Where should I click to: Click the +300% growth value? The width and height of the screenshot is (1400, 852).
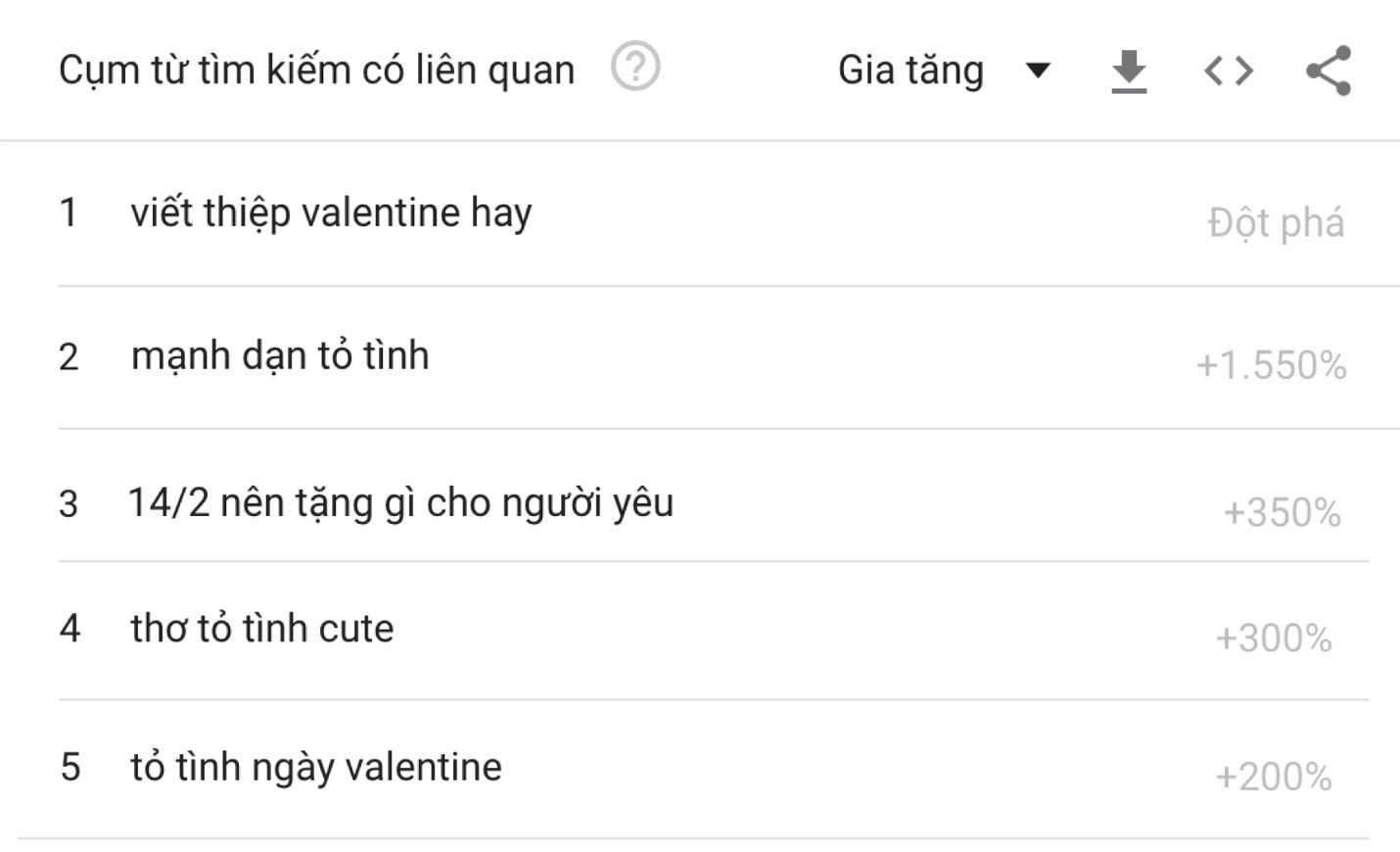tap(1273, 639)
